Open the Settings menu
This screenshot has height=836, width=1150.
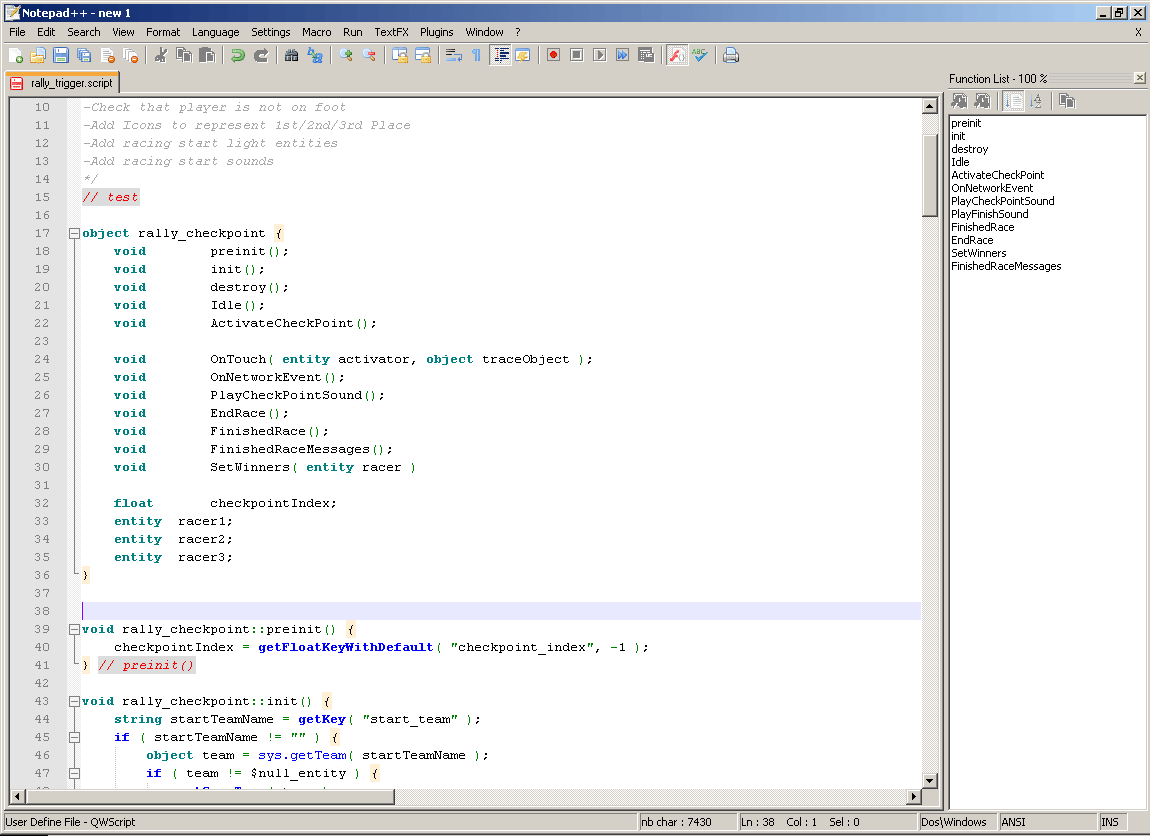pyautogui.click(x=271, y=32)
